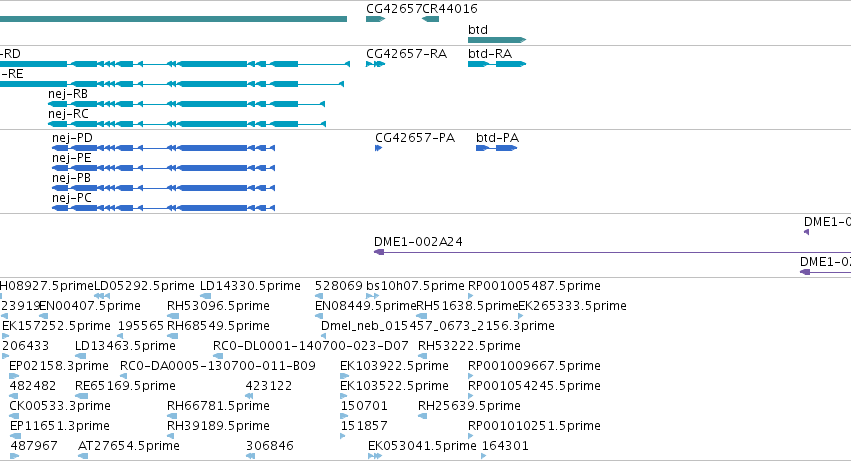Image resolution: width=851 pixels, height=461 pixels.
Task: Select RH51638.5prime EST label
Action: [467, 306]
